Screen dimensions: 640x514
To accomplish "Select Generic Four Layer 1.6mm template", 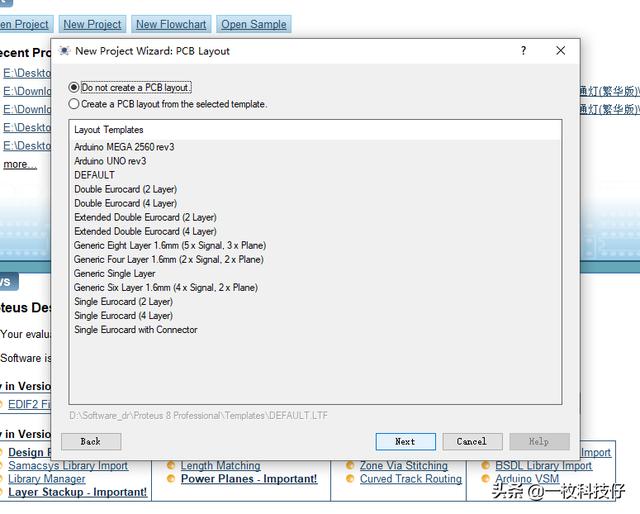I will click(x=169, y=260).
